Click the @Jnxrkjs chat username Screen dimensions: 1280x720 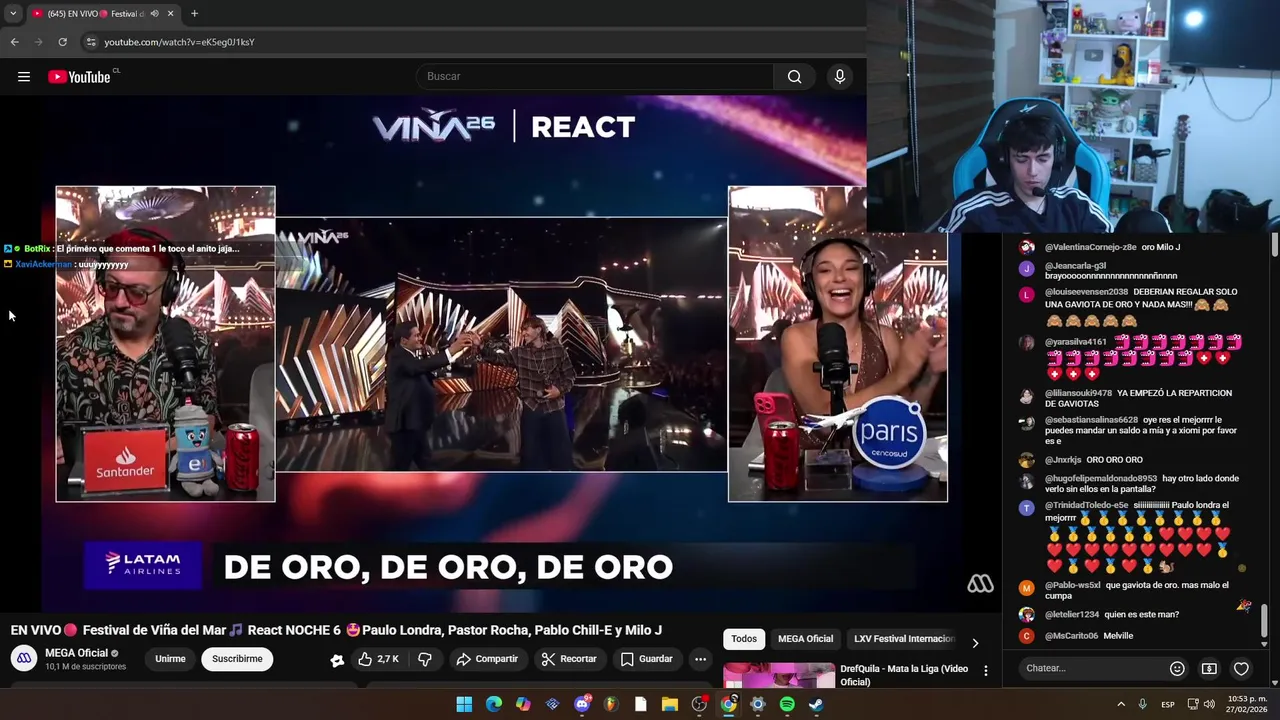click(1063, 460)
